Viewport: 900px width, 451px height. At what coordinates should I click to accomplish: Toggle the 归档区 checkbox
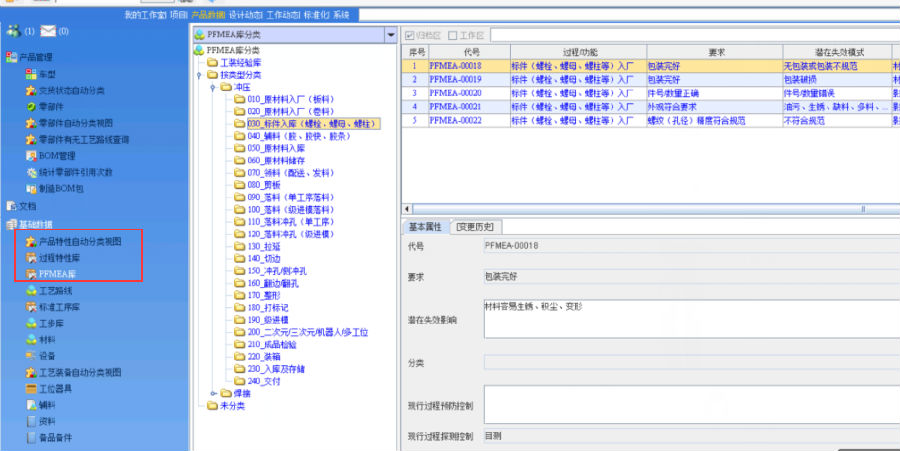click(x=408, y=35)
